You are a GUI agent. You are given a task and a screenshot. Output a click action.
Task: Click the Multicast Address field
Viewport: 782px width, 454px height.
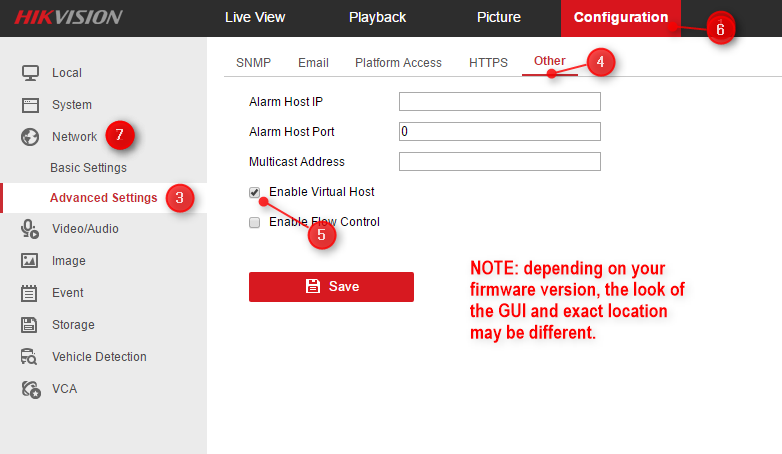[x=500, y=162]
